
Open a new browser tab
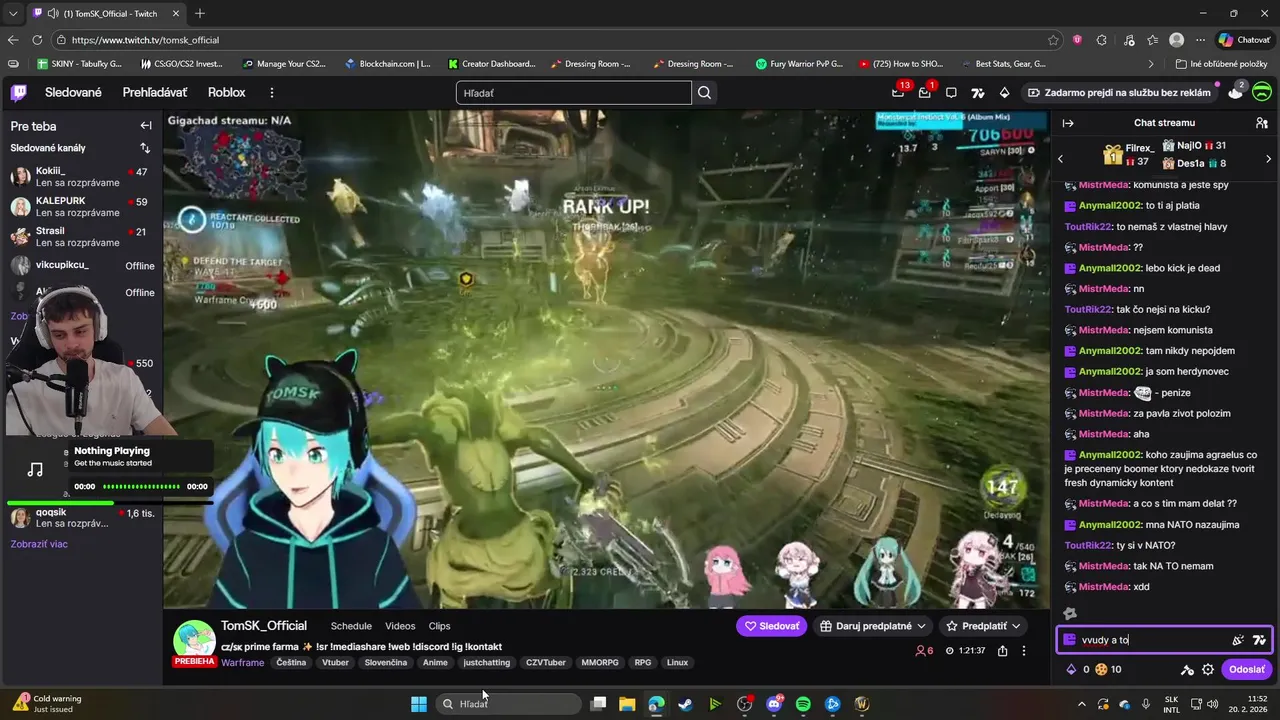pos(200,13)
